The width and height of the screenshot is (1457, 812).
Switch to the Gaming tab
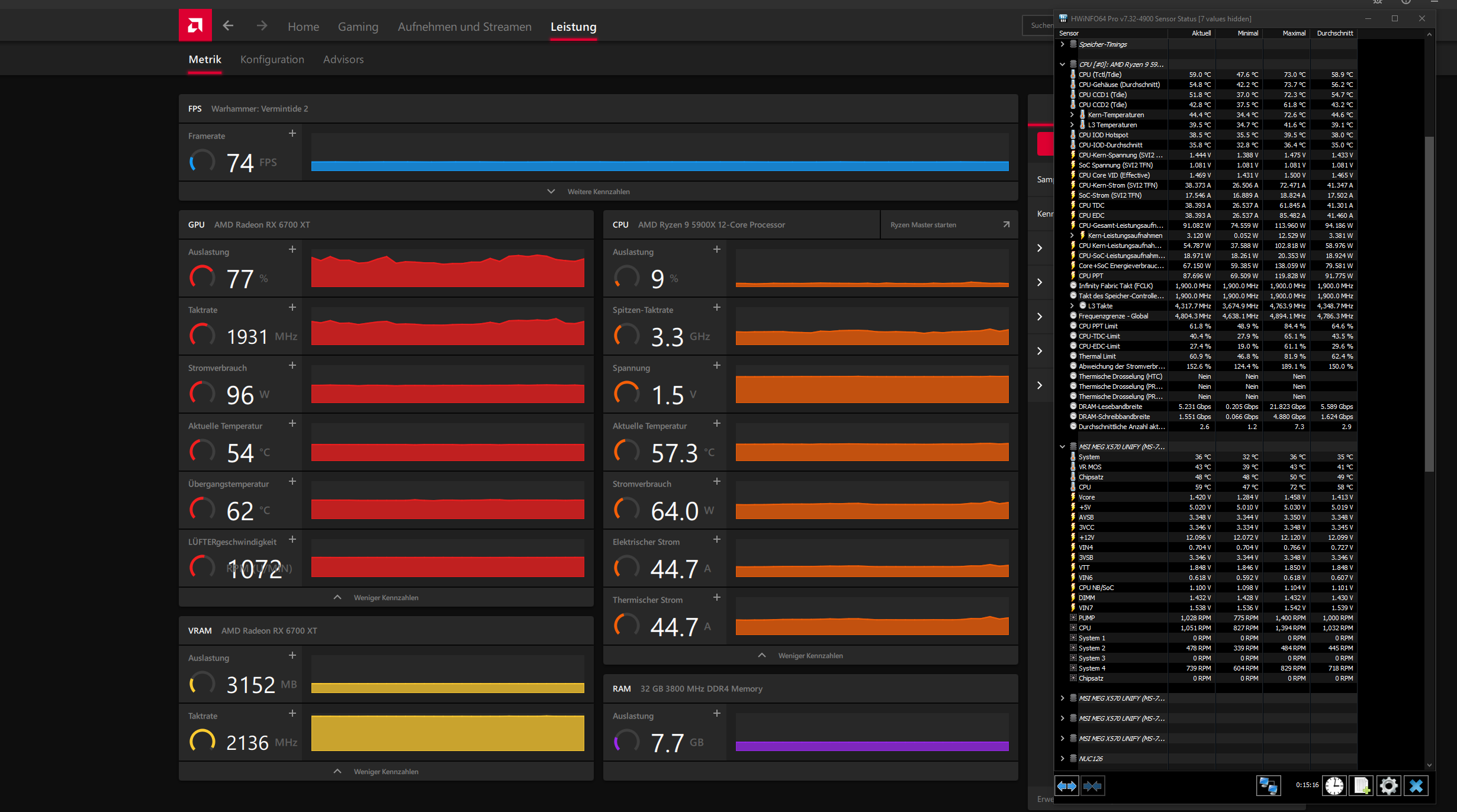358,27
